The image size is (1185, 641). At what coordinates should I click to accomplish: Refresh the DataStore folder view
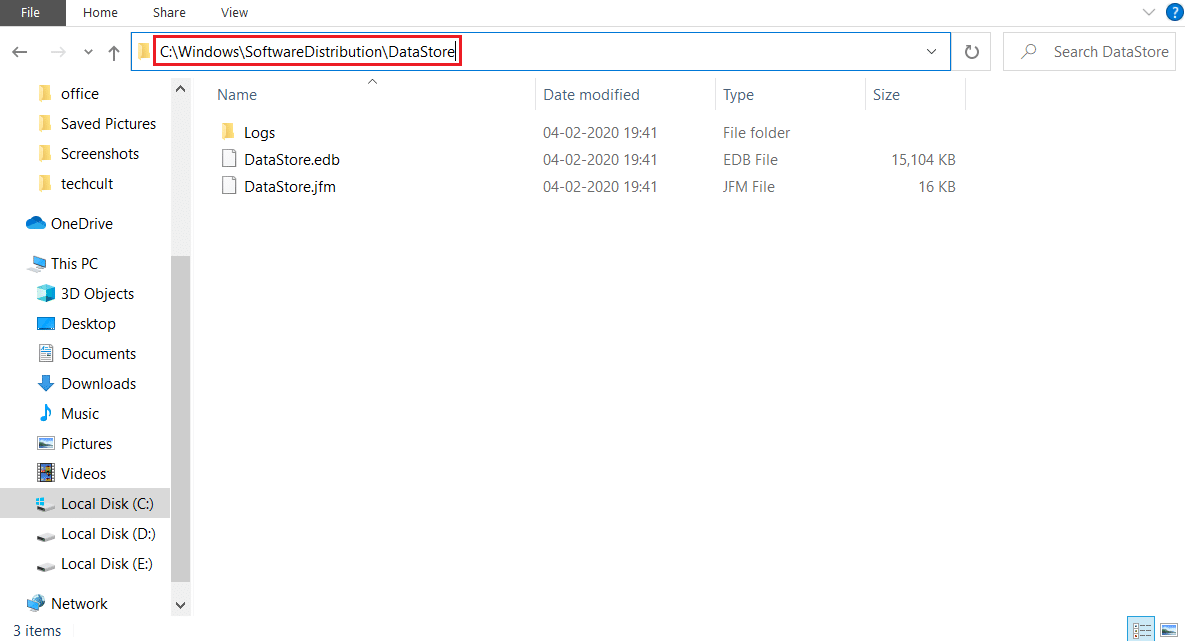tap(972, 51)
